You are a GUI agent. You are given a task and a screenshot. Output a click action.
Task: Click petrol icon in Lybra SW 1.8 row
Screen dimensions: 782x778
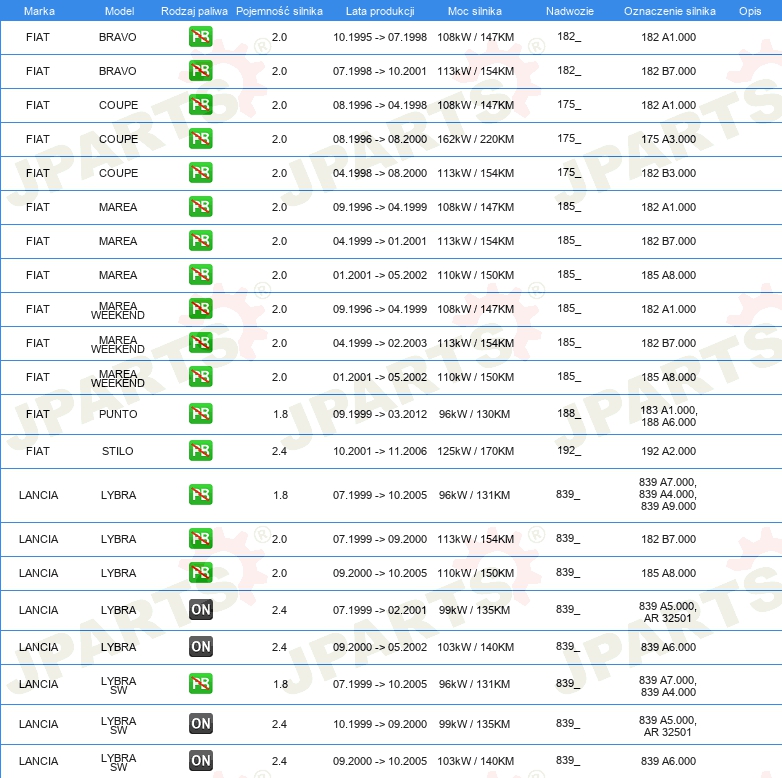(201, 684)
